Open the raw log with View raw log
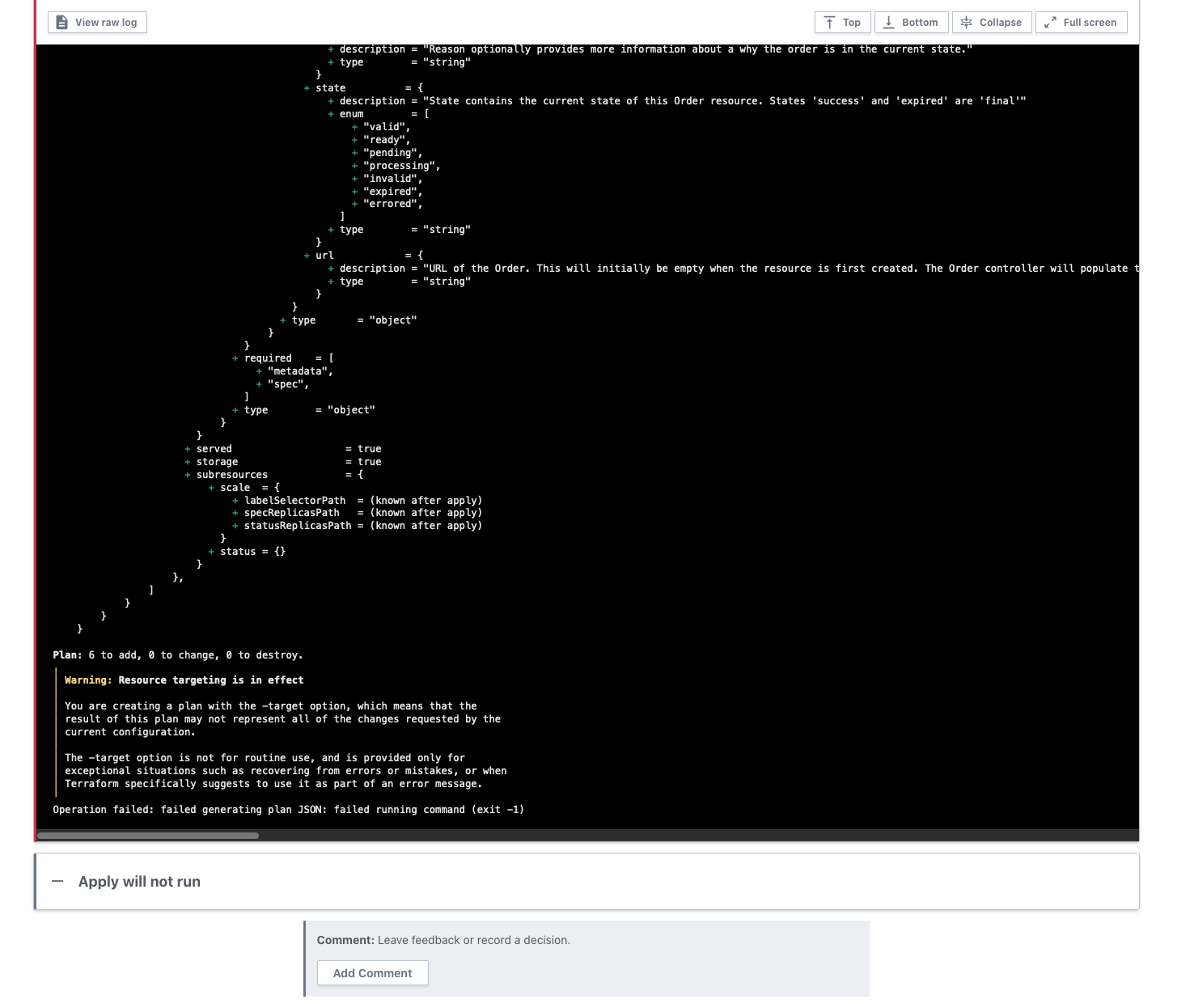The image size is (1190, 1008). tap(97, 22)
